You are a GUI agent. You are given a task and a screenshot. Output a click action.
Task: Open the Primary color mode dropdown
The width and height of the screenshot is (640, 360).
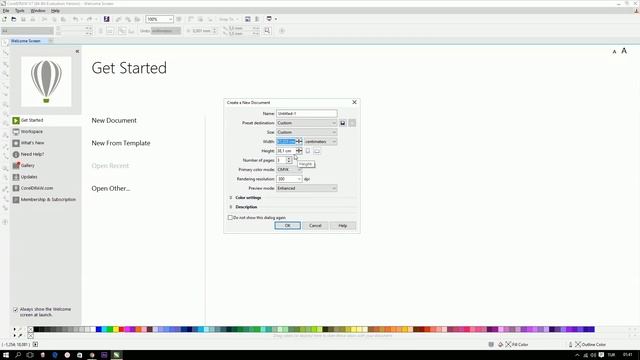(289, 169)
